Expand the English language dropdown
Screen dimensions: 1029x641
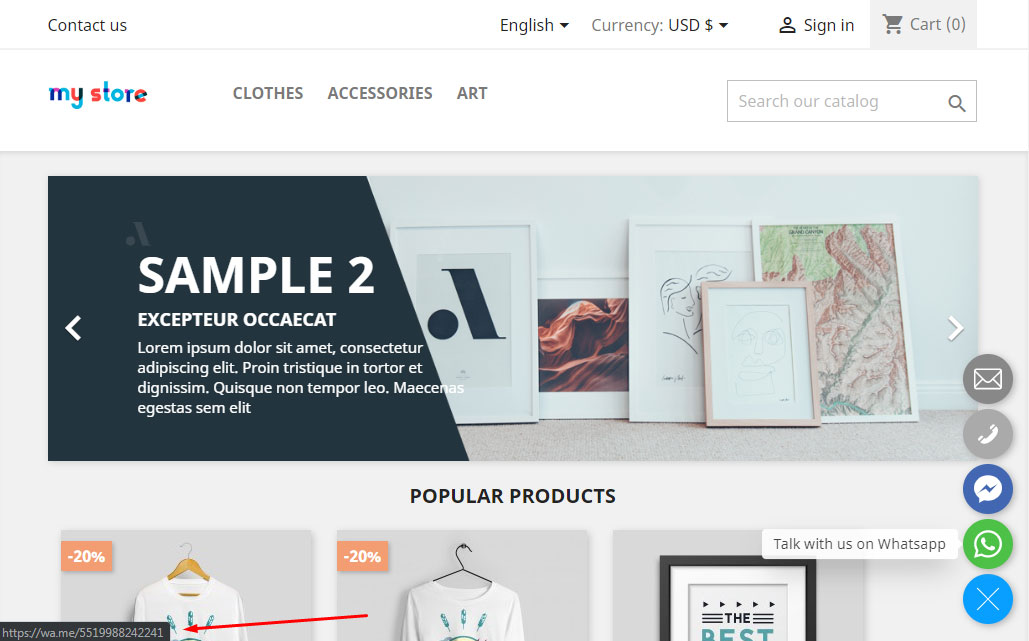tap(534, 26)
